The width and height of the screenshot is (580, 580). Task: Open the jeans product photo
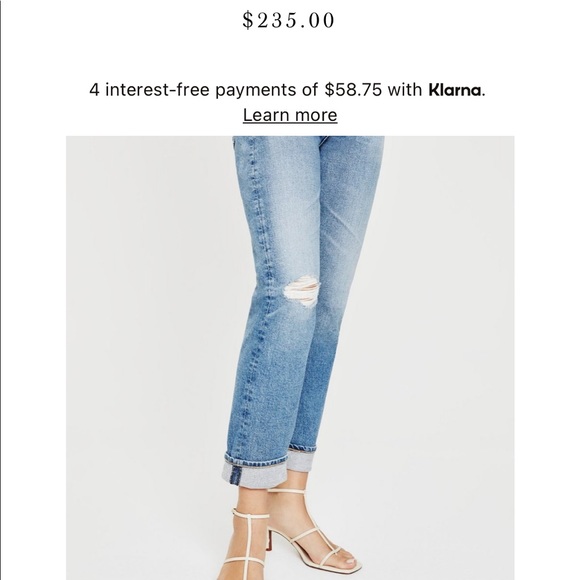(290, 358)
